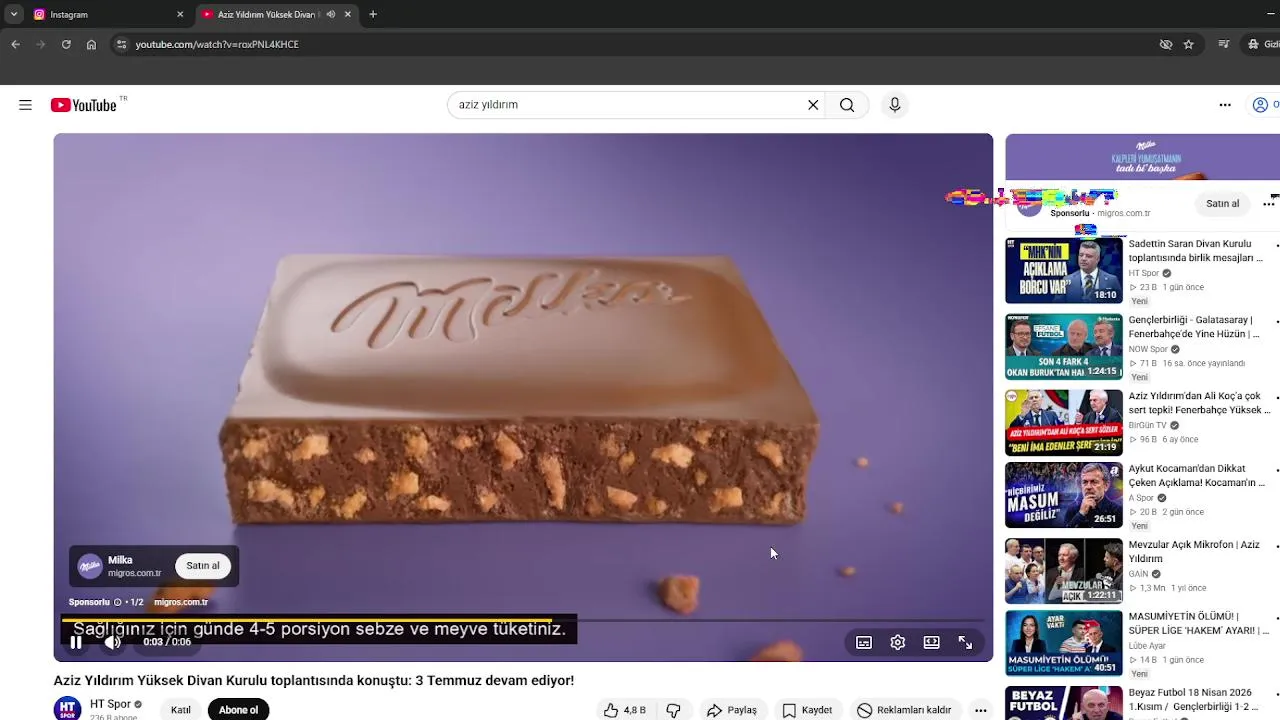Seek on the video progress bar
This screenshot has width=1280, height=720.
523,620
